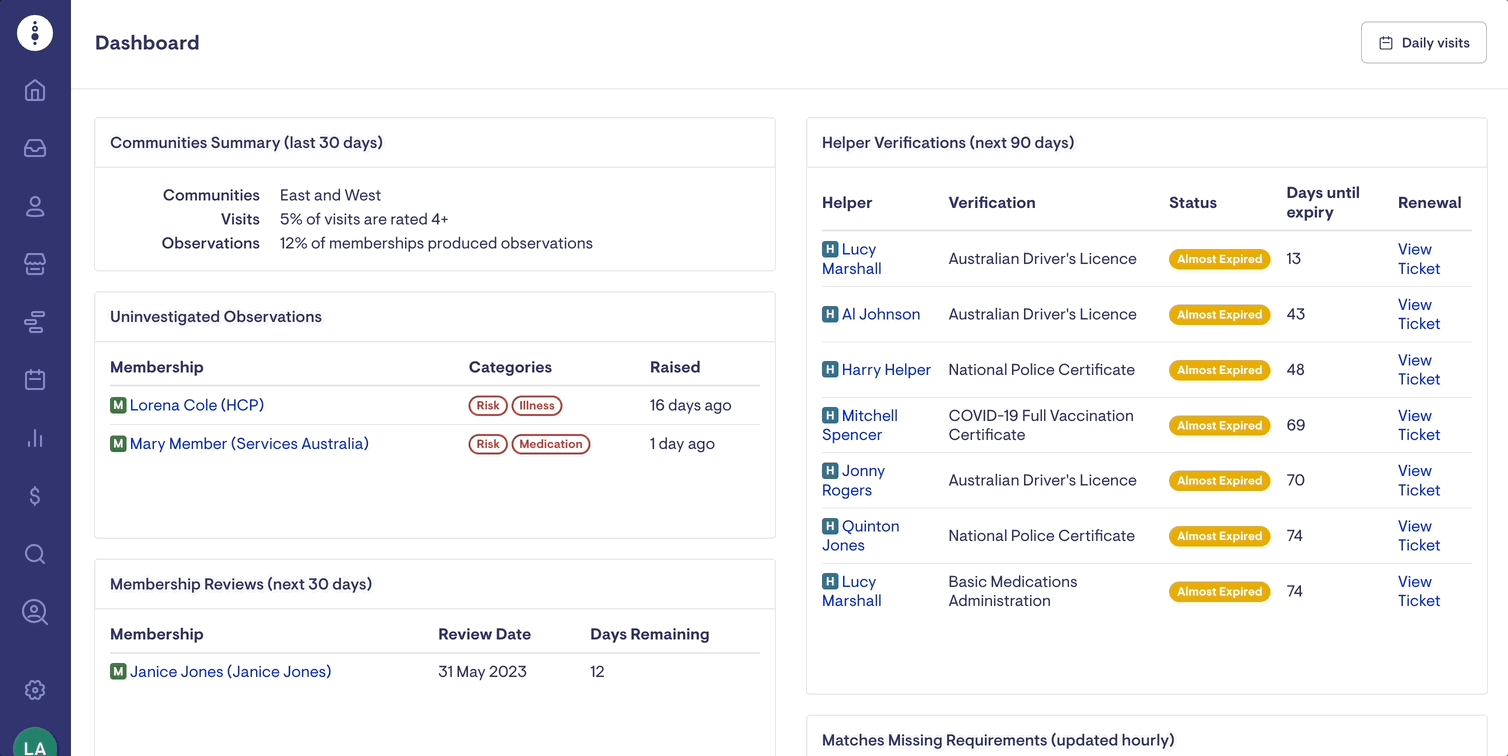Image resolution: width=1508 pixels, height=756 pixels.
Task: Click the Daily visits button
Action: 1423,43
